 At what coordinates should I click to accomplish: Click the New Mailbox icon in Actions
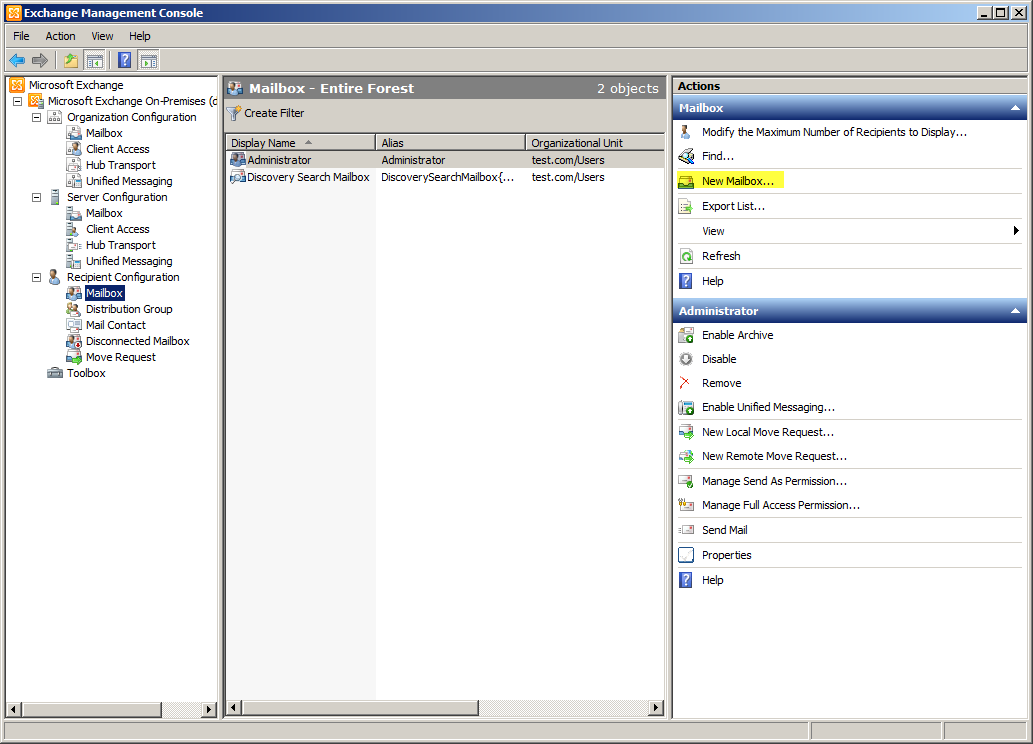coord(686,181)
